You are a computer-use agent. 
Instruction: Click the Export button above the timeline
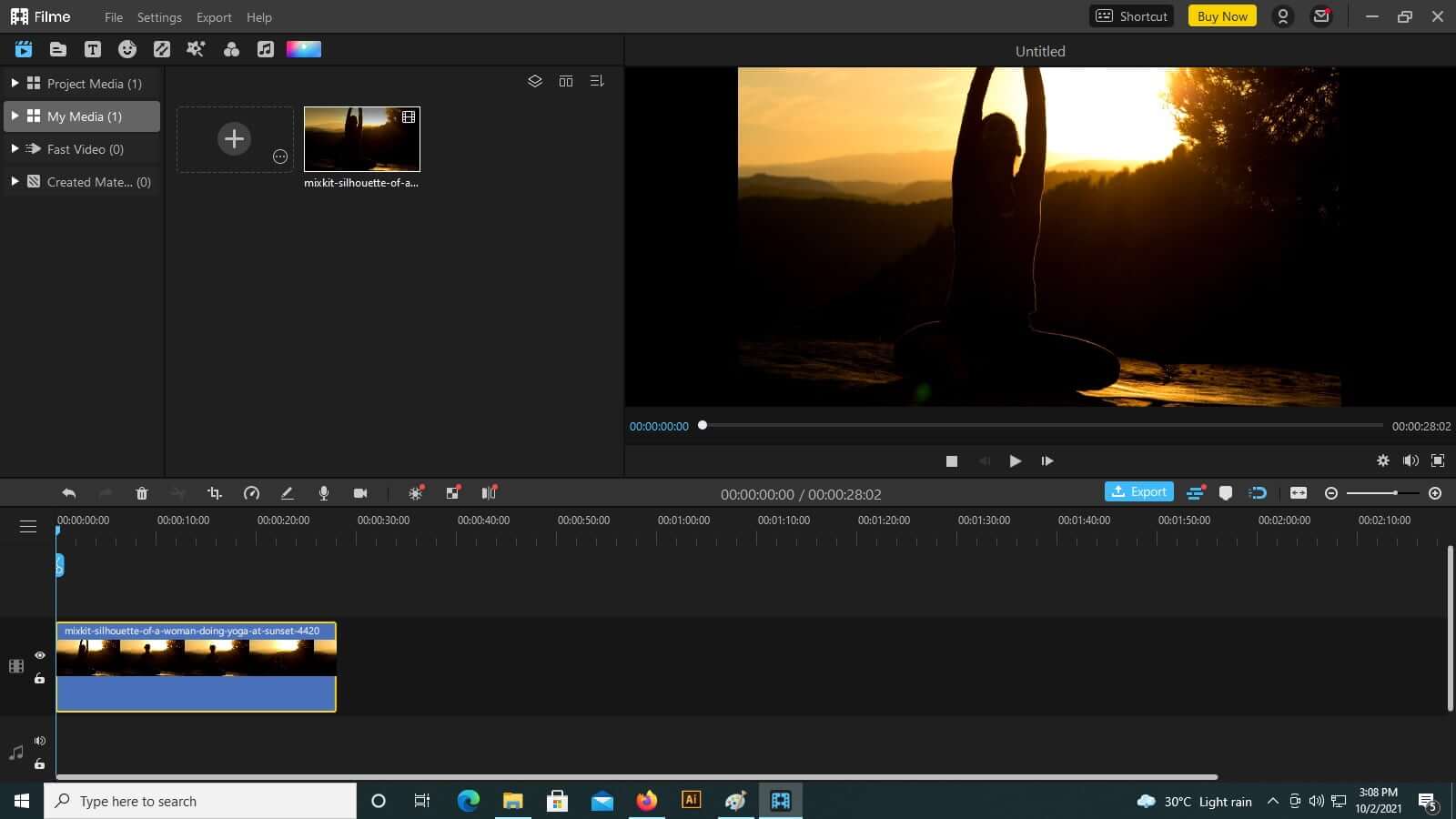[1139, 491]
